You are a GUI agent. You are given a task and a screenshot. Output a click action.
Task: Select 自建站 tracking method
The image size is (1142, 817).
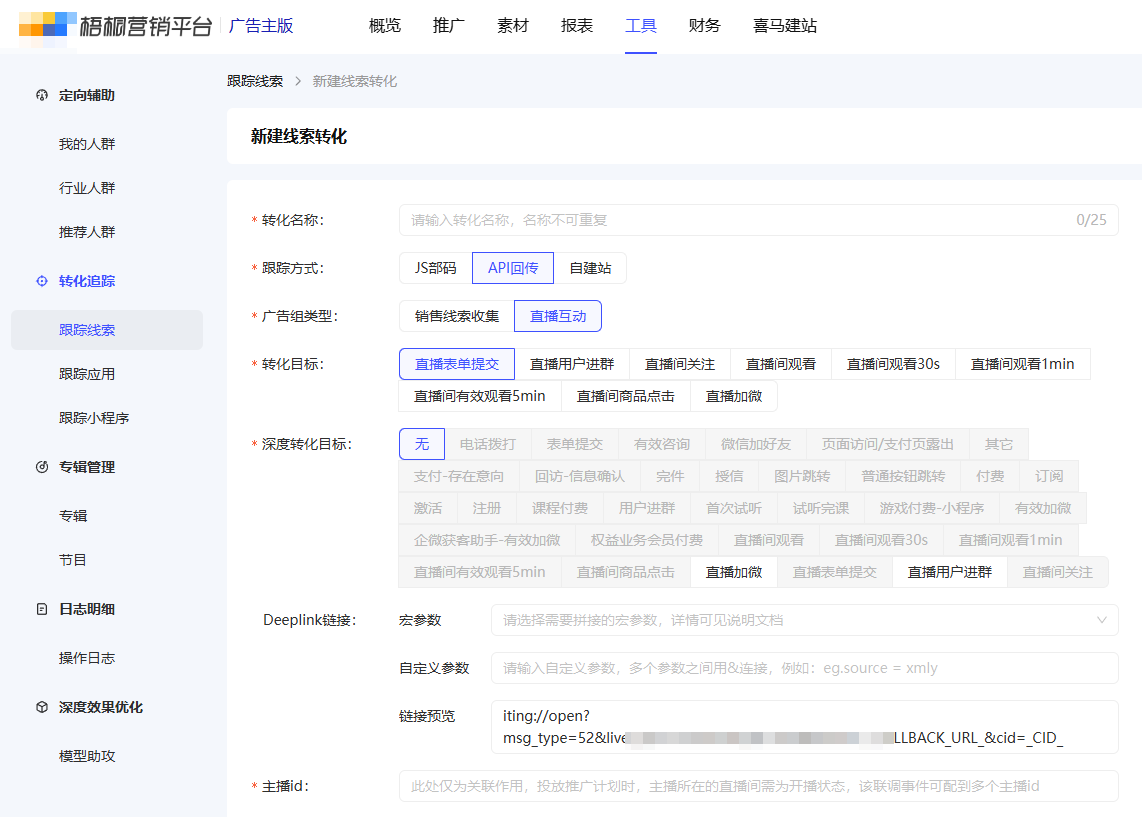(590, 268)
